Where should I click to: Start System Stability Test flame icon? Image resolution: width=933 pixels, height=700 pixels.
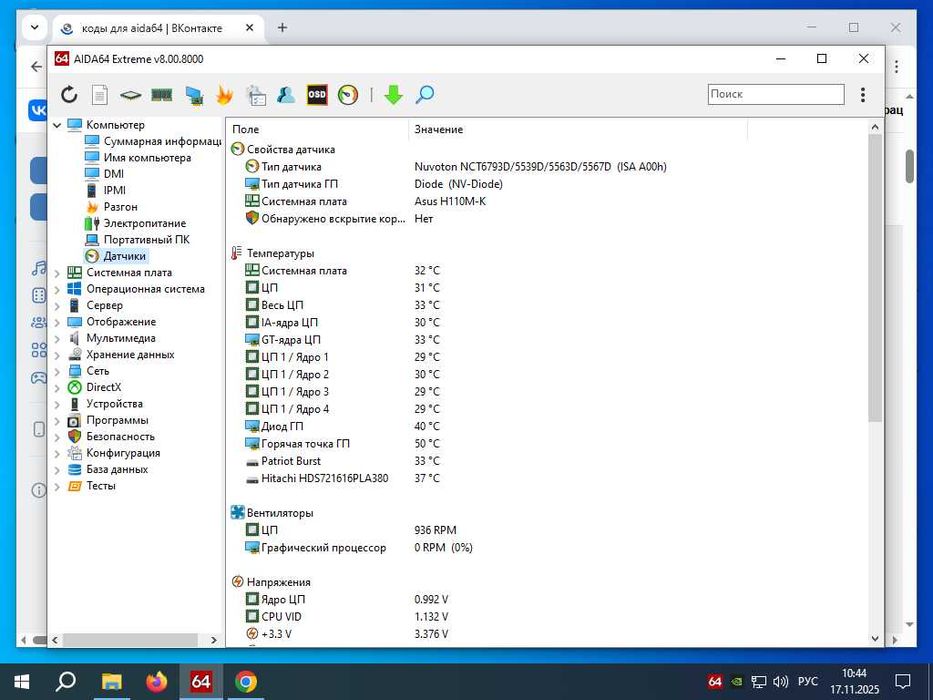click(x=224, y=95)
